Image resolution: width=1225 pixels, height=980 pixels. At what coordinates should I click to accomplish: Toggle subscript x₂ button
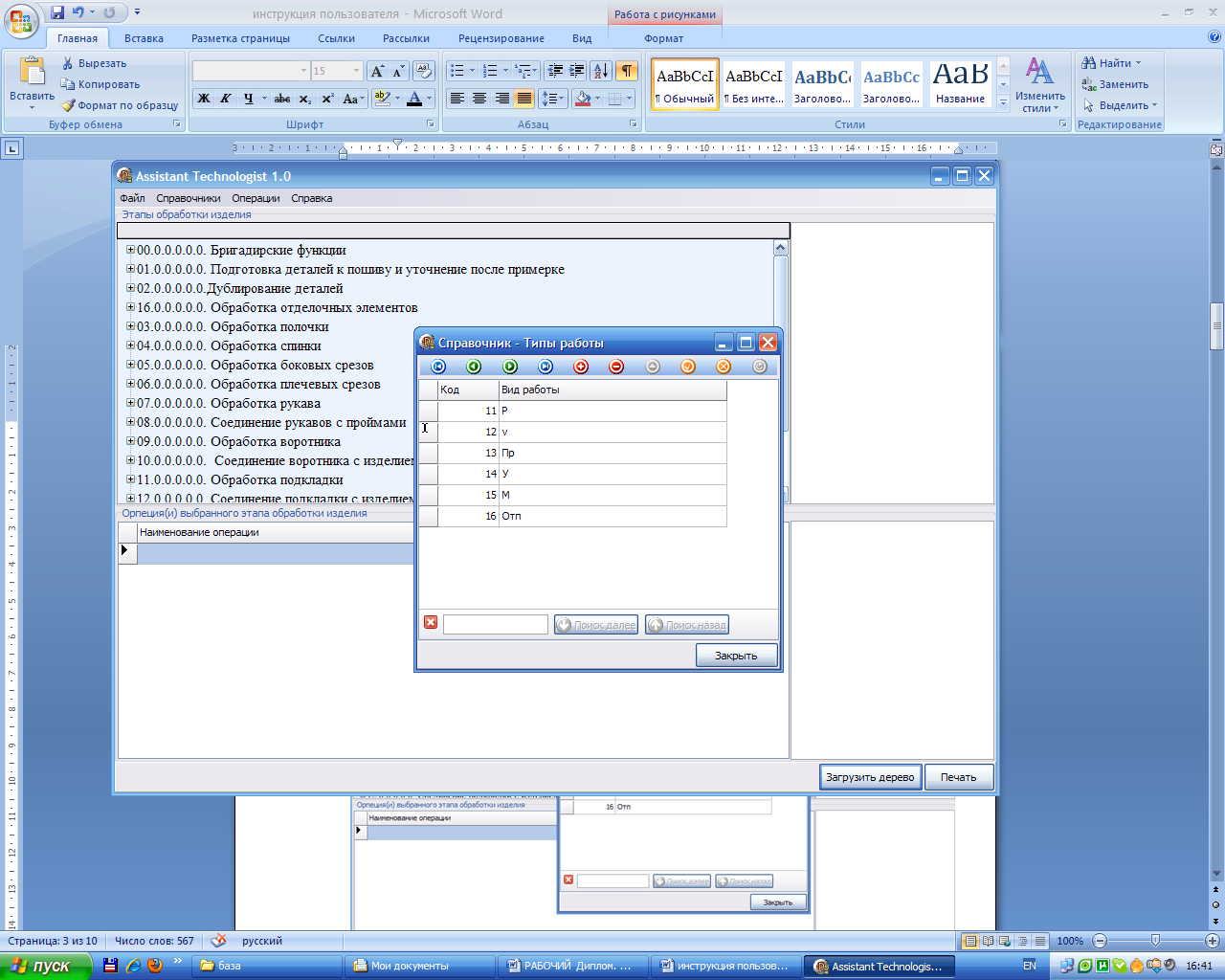[305, 99]
